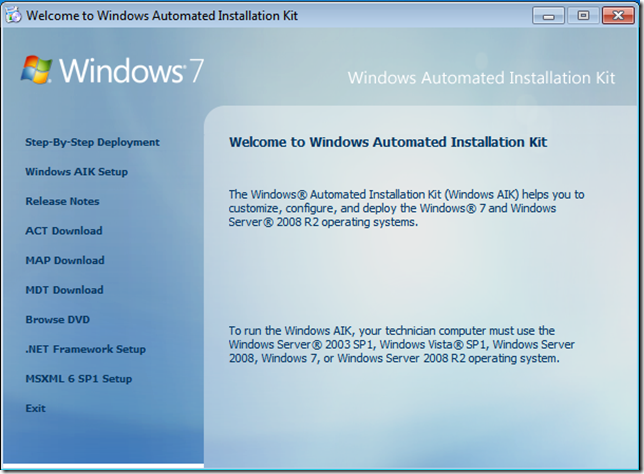
Task: Maximize the Windows AIK window
Action: (583, 16)
